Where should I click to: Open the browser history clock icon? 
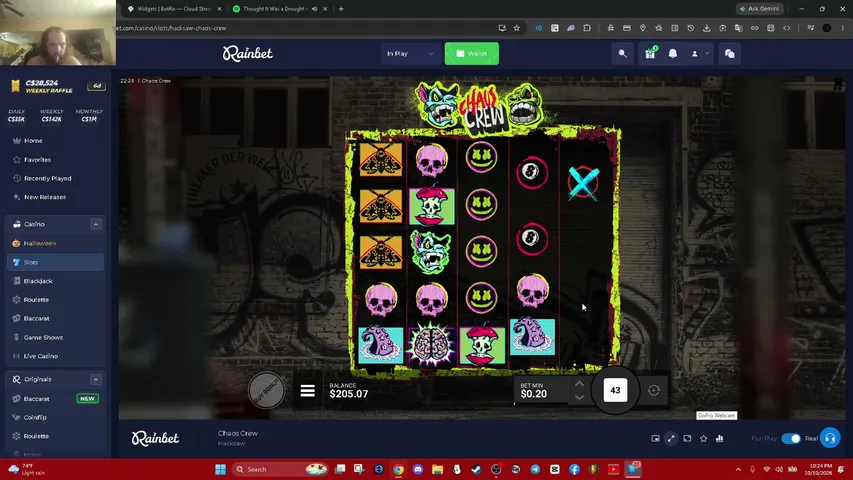[690, 28]
